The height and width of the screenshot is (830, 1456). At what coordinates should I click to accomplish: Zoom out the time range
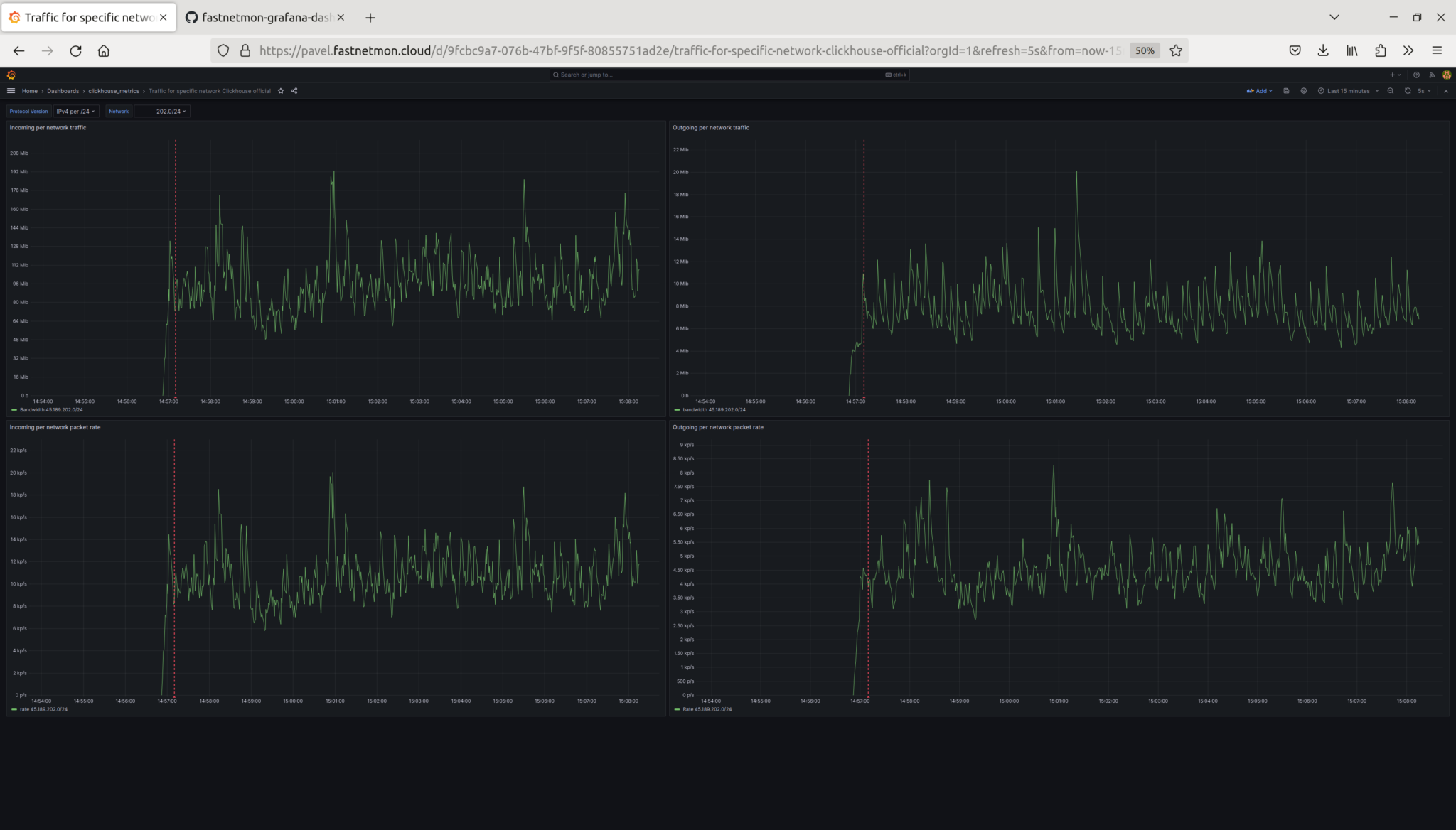point(1391,91)
